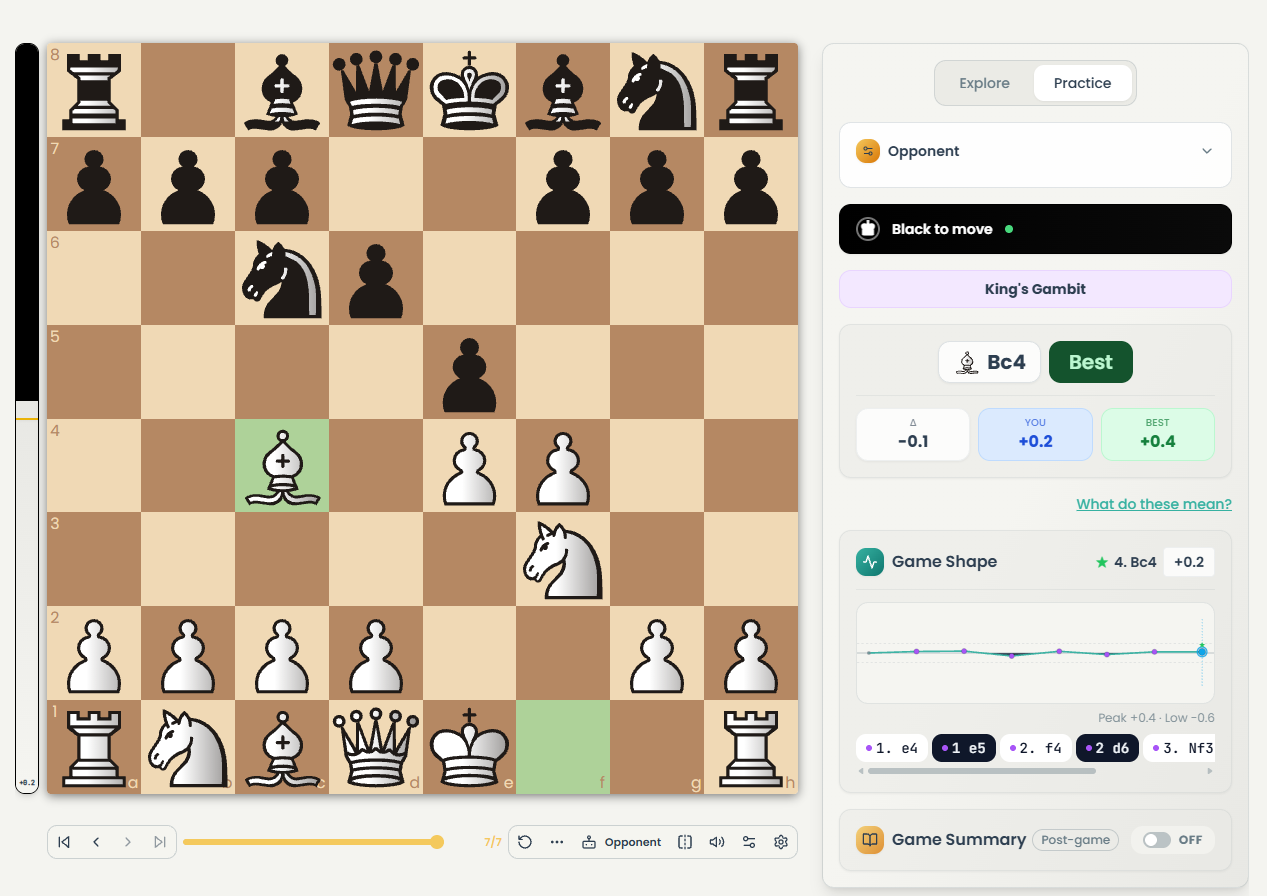
Task: Click the Game Summary book icon
Action: [869, 840]
